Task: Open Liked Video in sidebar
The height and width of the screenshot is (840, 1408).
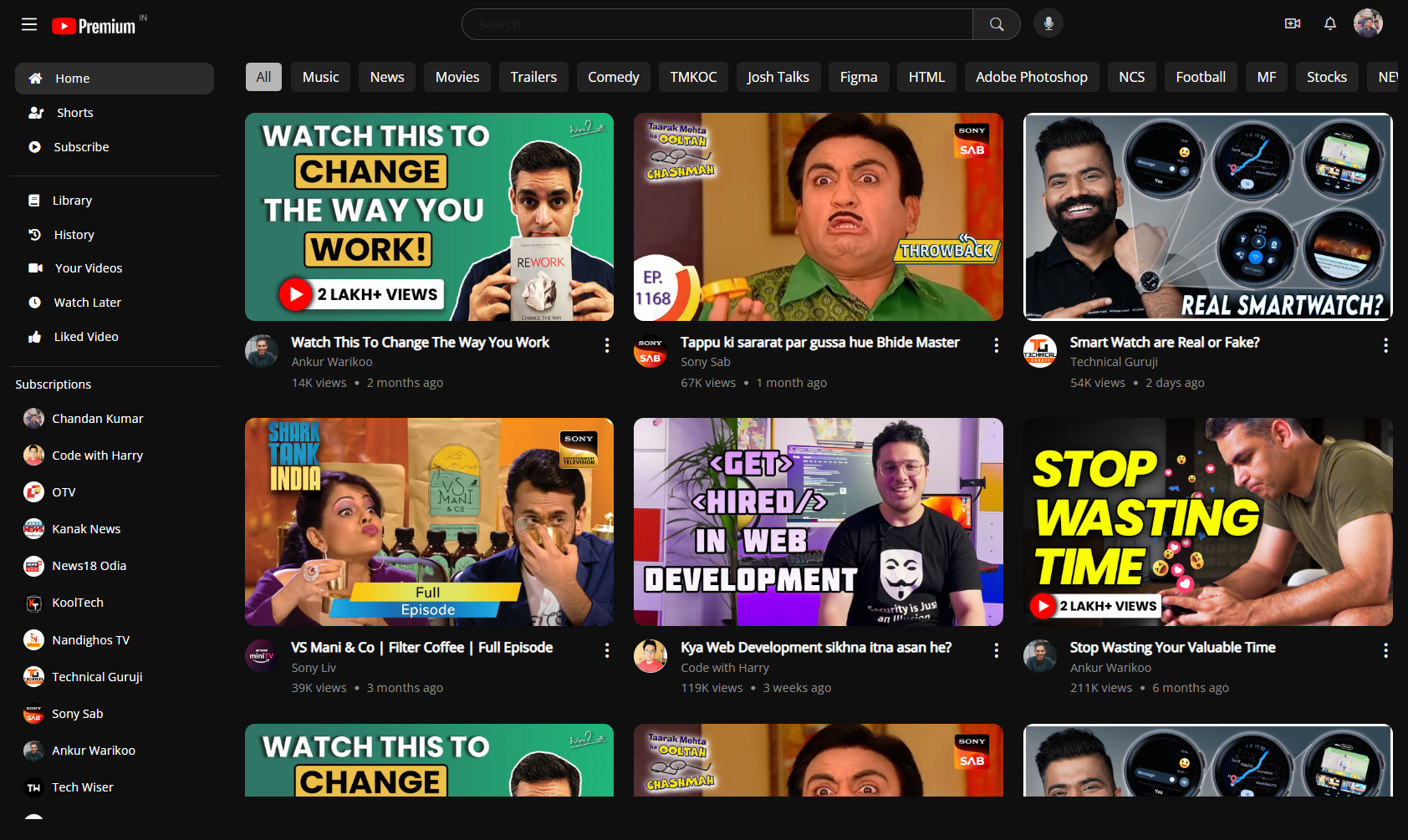Action: coord(115,337)
